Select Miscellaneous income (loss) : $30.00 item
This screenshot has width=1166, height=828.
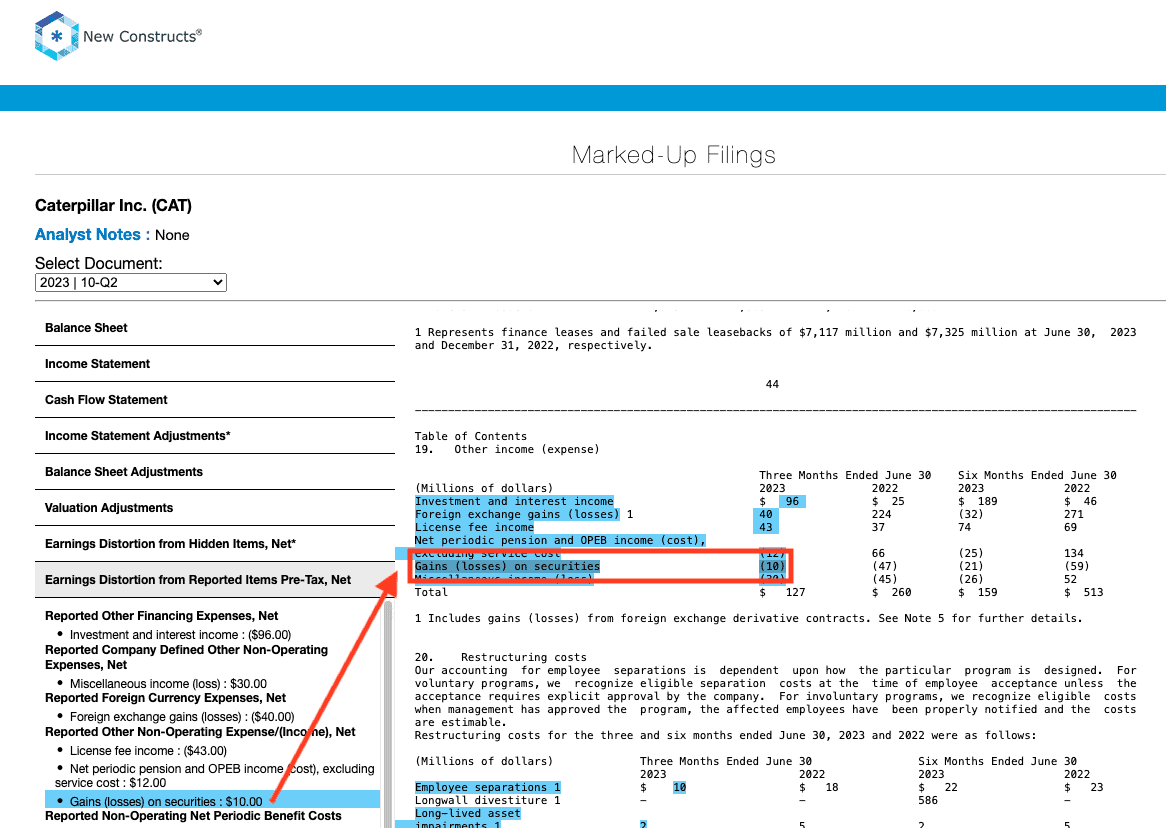tap(168, 684)
